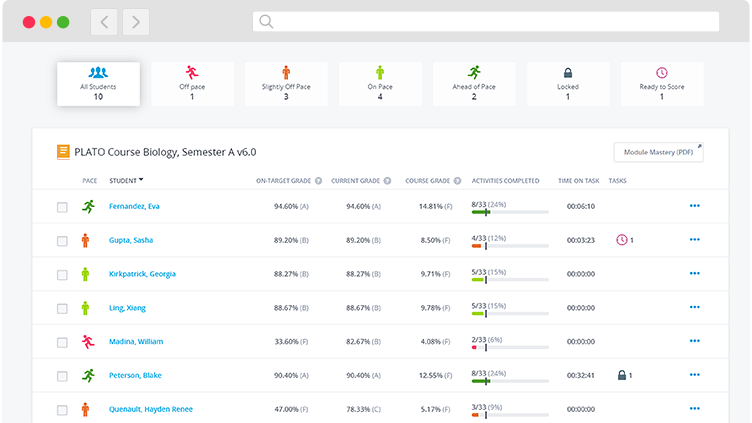The image size is (752, 423).
Task: Click the orange course document icon
Action: [x=63, y=152]
